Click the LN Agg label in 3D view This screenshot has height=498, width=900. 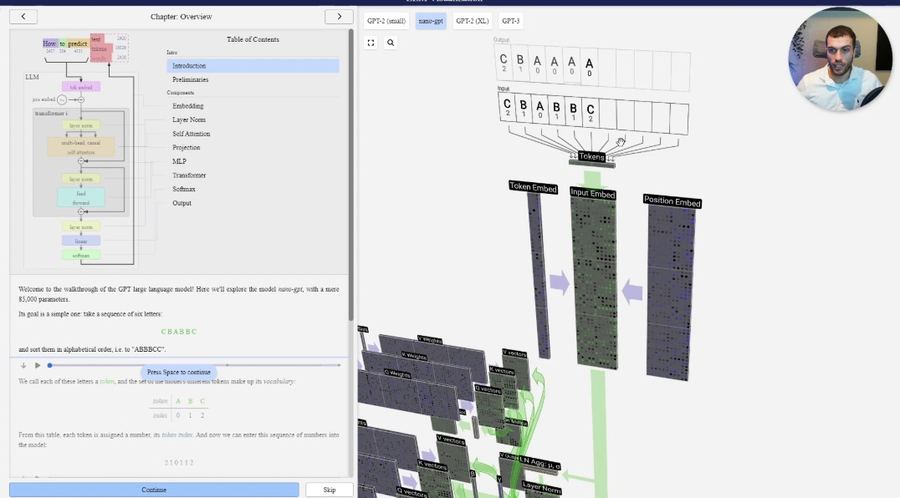tap(539, 463)
